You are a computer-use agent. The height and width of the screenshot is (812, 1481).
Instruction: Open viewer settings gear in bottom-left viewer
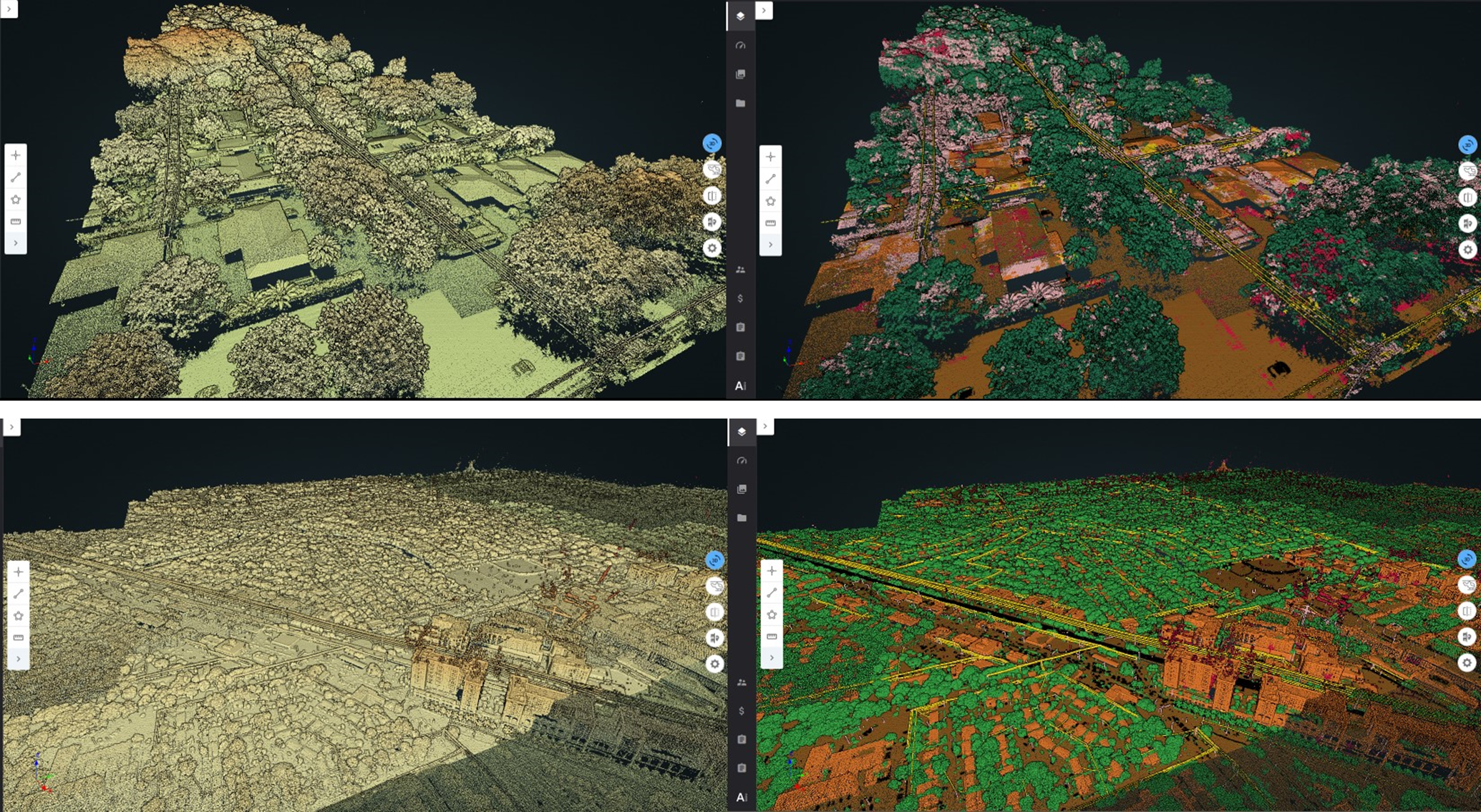coord(714,664)
